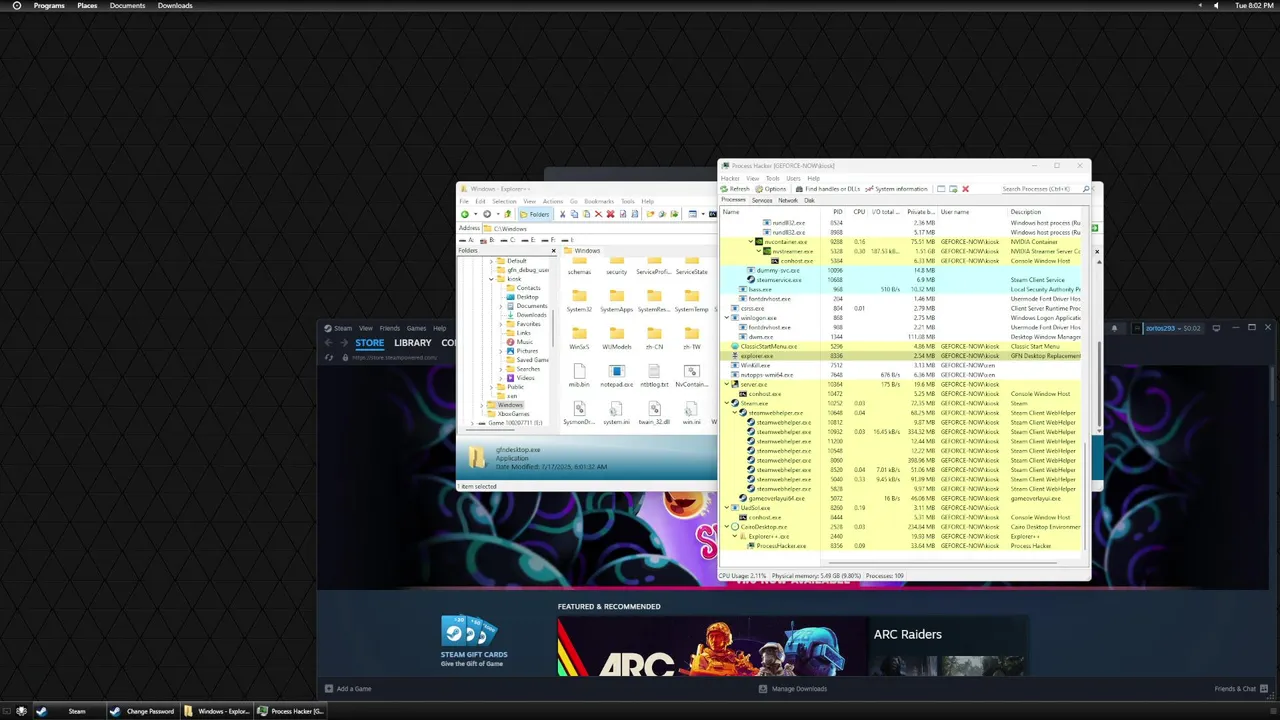Select mib.bin file in Explorer++
Viewport: 1280px width, 720px height.
tap(579, 376)
